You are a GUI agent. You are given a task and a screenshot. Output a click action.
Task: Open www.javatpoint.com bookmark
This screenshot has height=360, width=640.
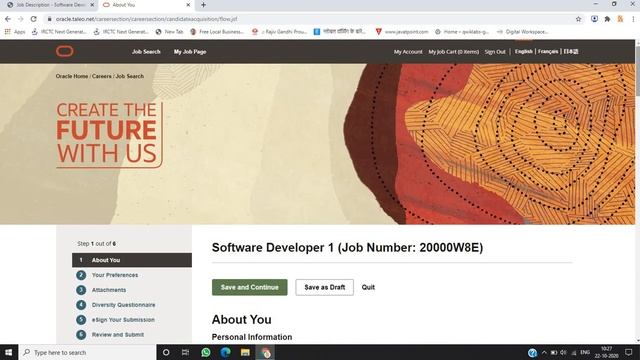pos(402,31)
